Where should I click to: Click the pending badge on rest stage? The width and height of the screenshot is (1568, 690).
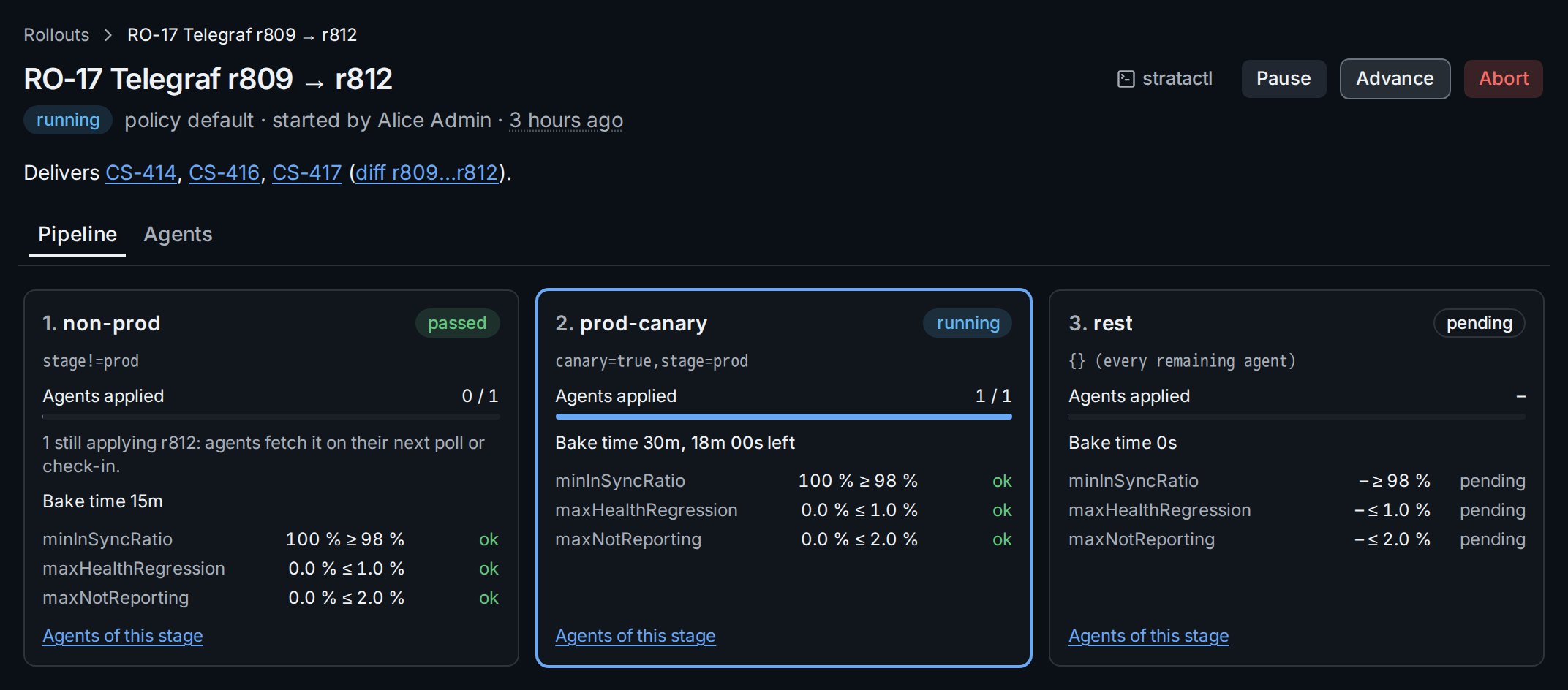pyautogui.click(x=1480, y=323)
